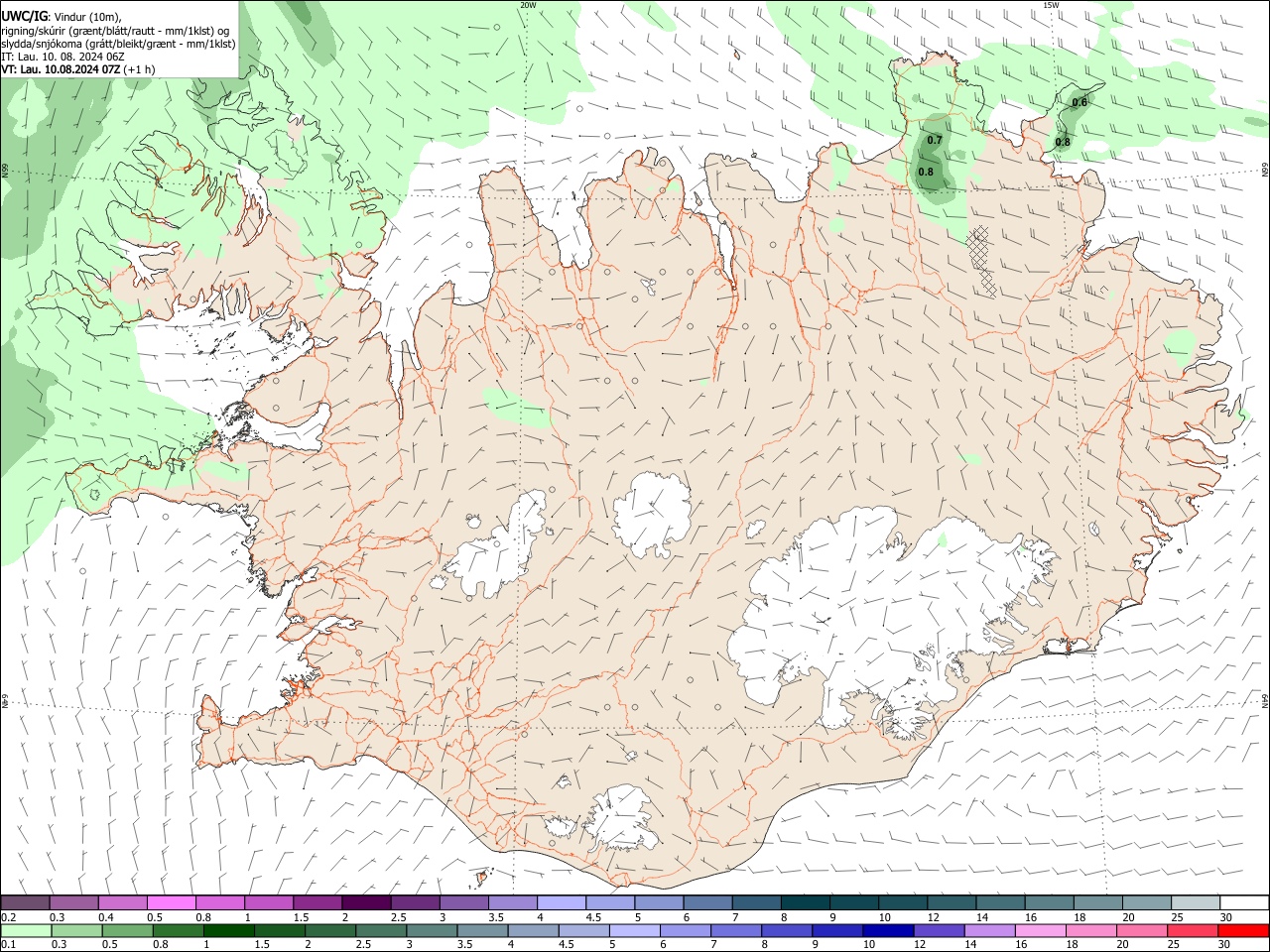Click the "IT: Lau. 10. 08. 2024 06Z" line
Image resolution: width=1270 pixels, height=952 pixels.
63,57
